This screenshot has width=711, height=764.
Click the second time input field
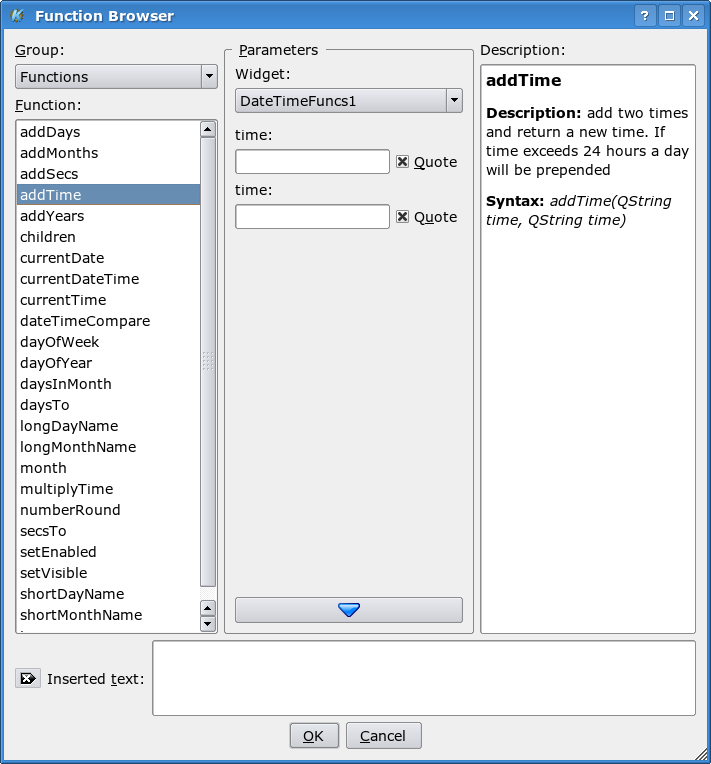coord(312,216)
